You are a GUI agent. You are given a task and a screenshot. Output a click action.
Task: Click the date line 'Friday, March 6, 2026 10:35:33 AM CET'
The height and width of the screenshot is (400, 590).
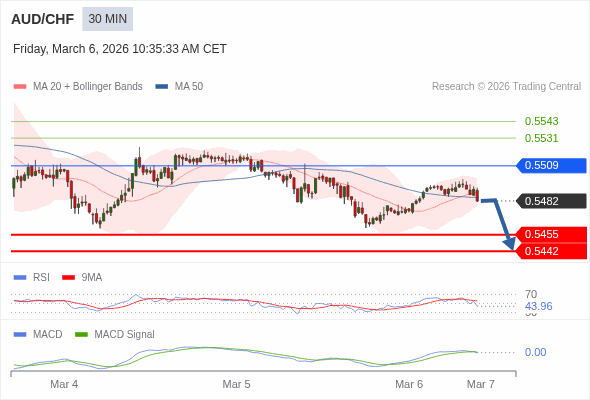(120, 49)
